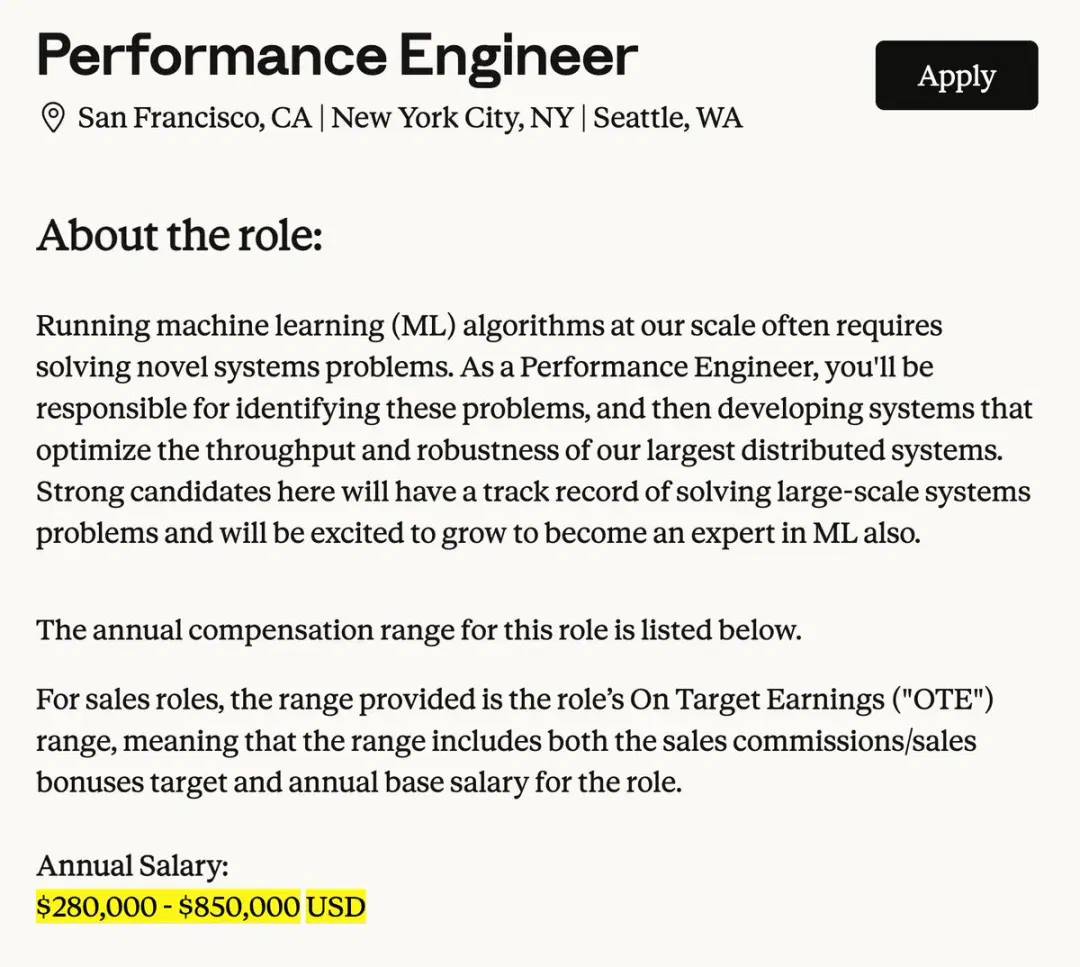The image size is (1080, 967).
Task: Click the About the role heading
Action: tap(179, 235)
